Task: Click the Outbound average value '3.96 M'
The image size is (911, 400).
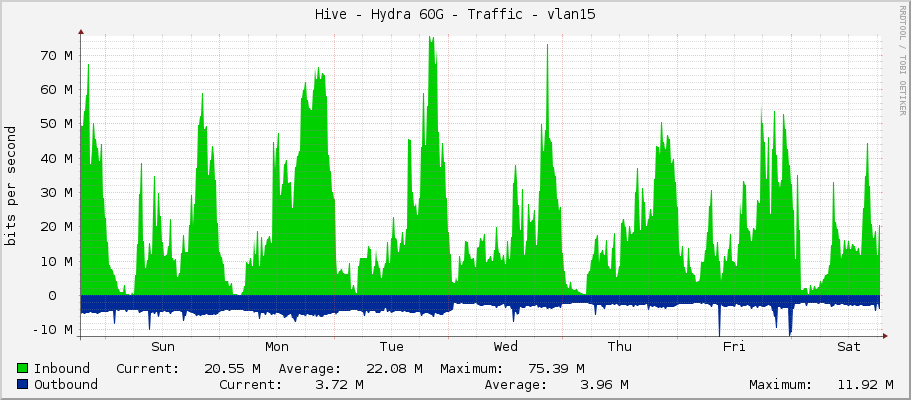Action: (x=604, y=384)
